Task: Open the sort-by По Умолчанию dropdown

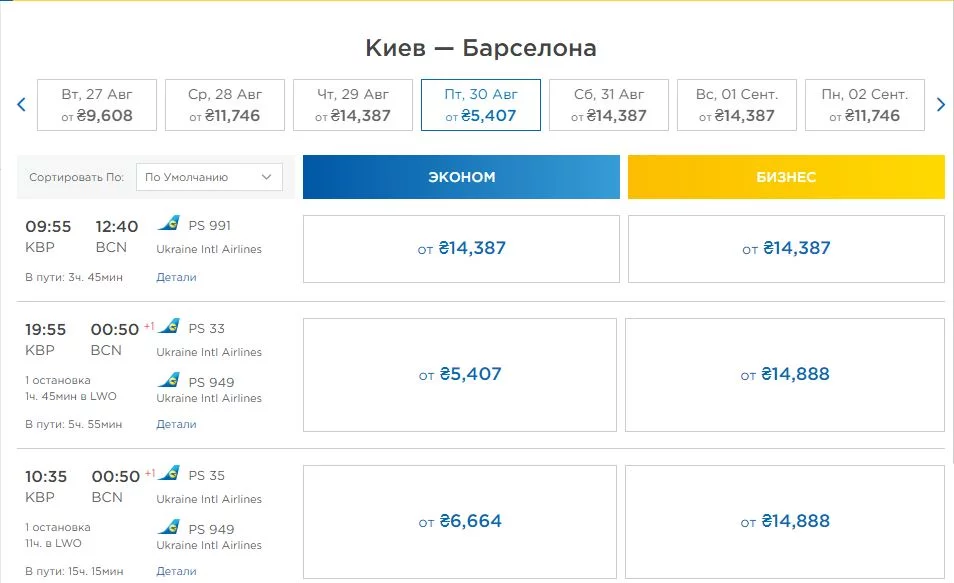Action: pyautogui.click(x=208, y=177)
